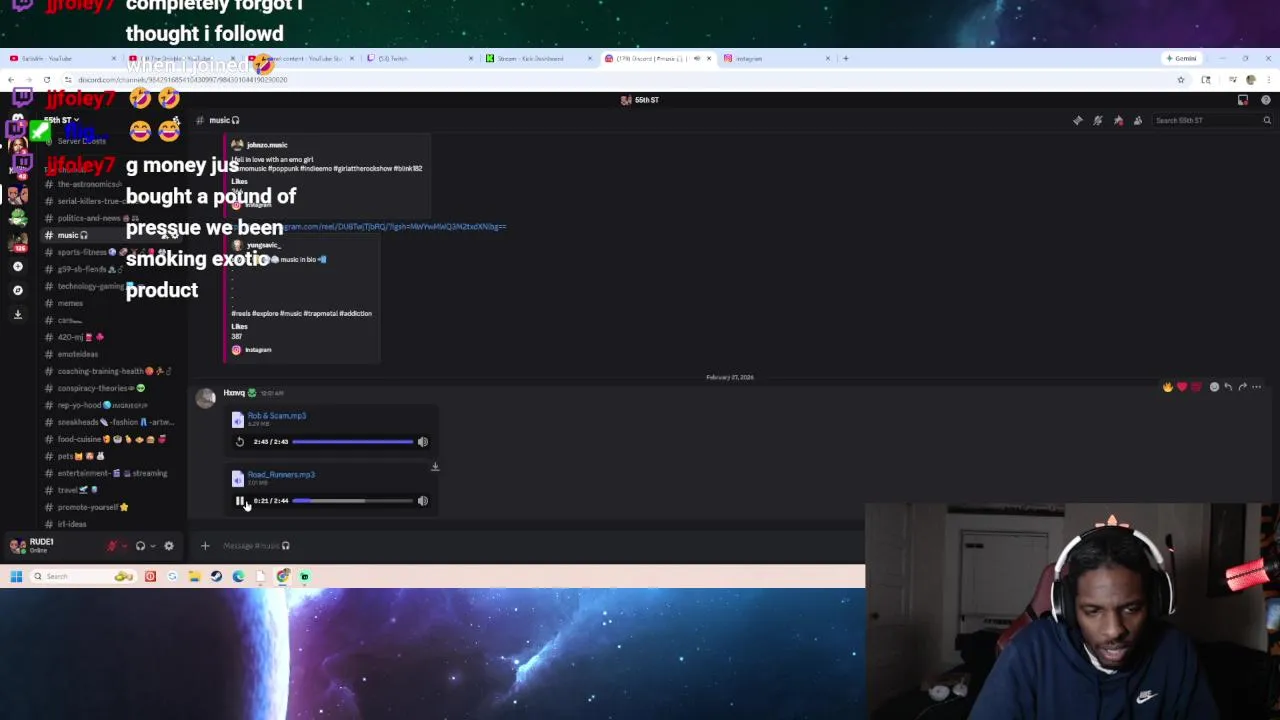Open more options on Hxnvq message
Screen dimensions: 1280x720
(x=1257, y=387)
